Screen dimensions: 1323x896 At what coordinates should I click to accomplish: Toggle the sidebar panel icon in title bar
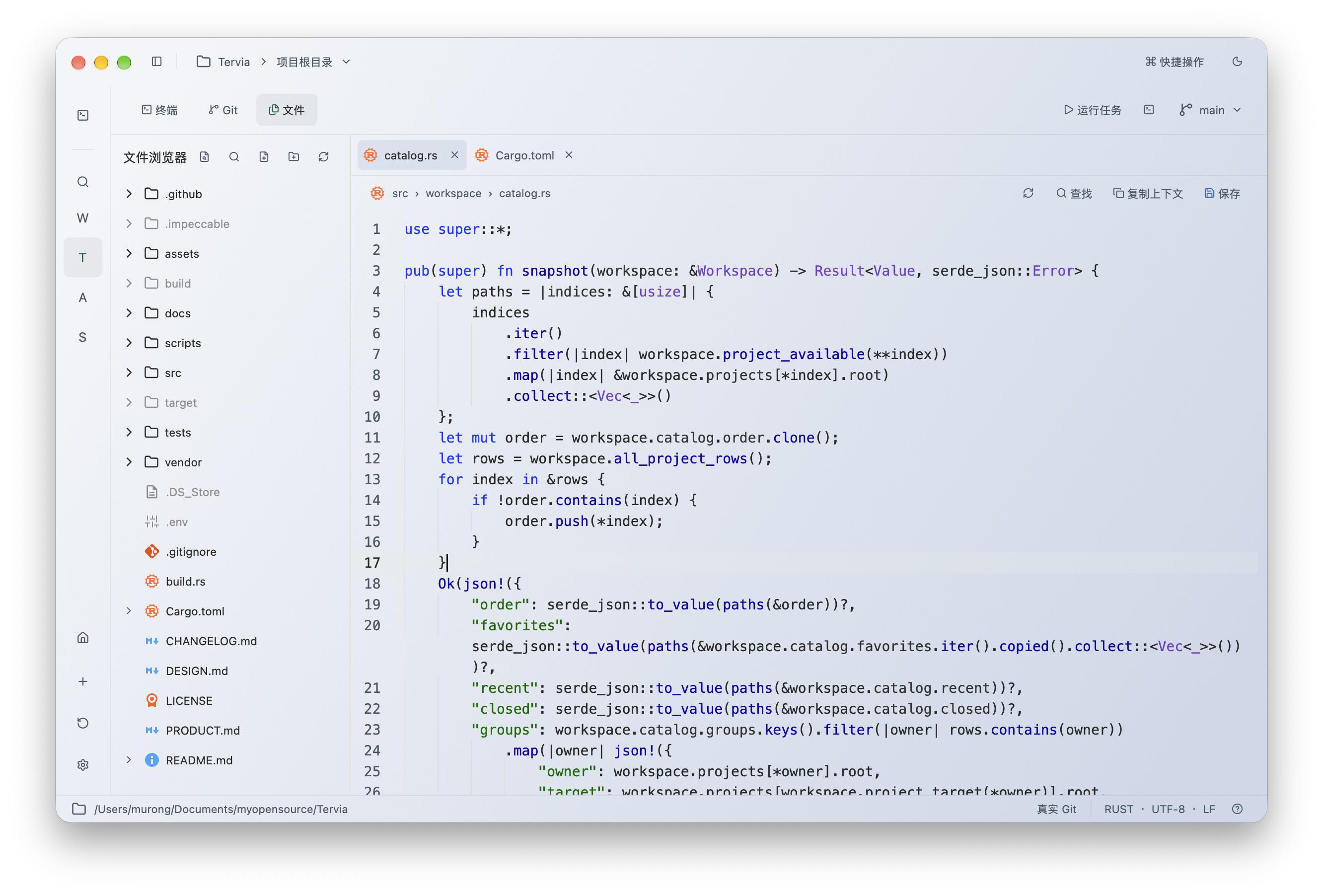(156, 62)
